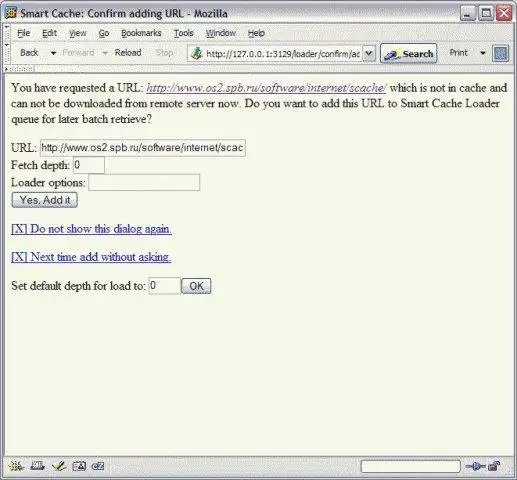The height and width of the screenshot is (480, 517).
Task: Open the Mail component icon in status bar
Action: pos(37,466)
